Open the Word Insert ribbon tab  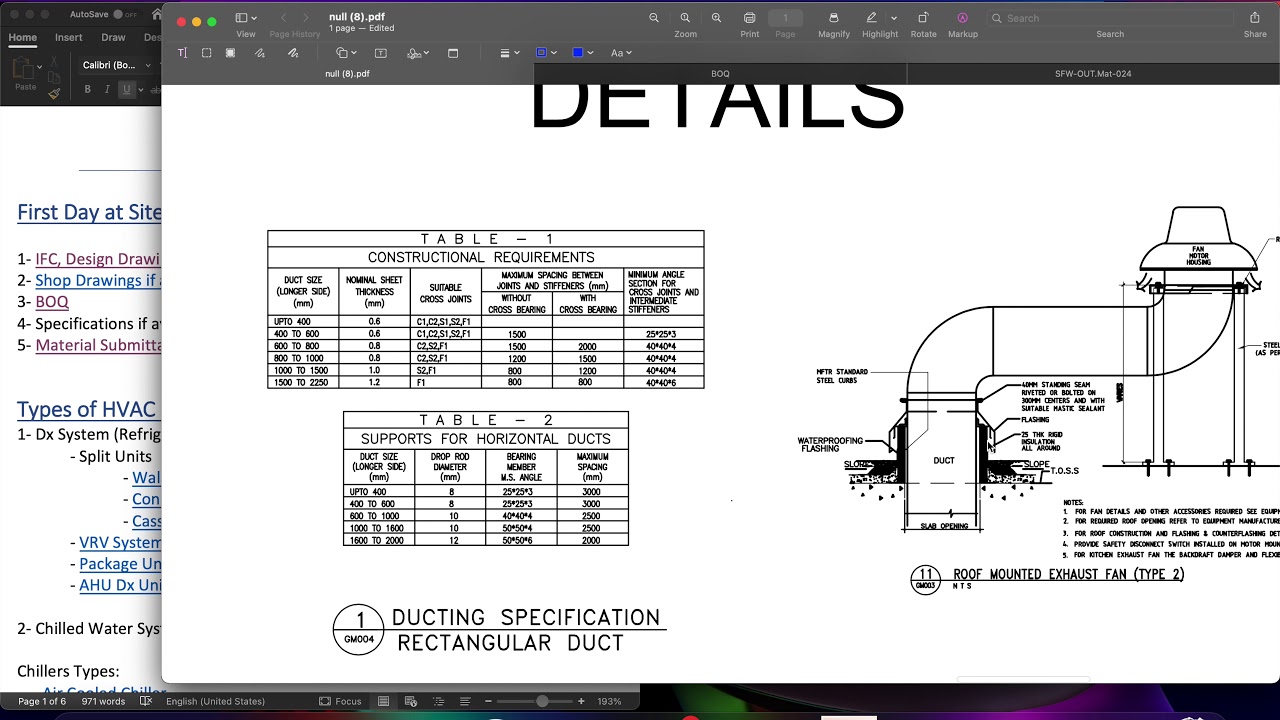tap(69, 37)
